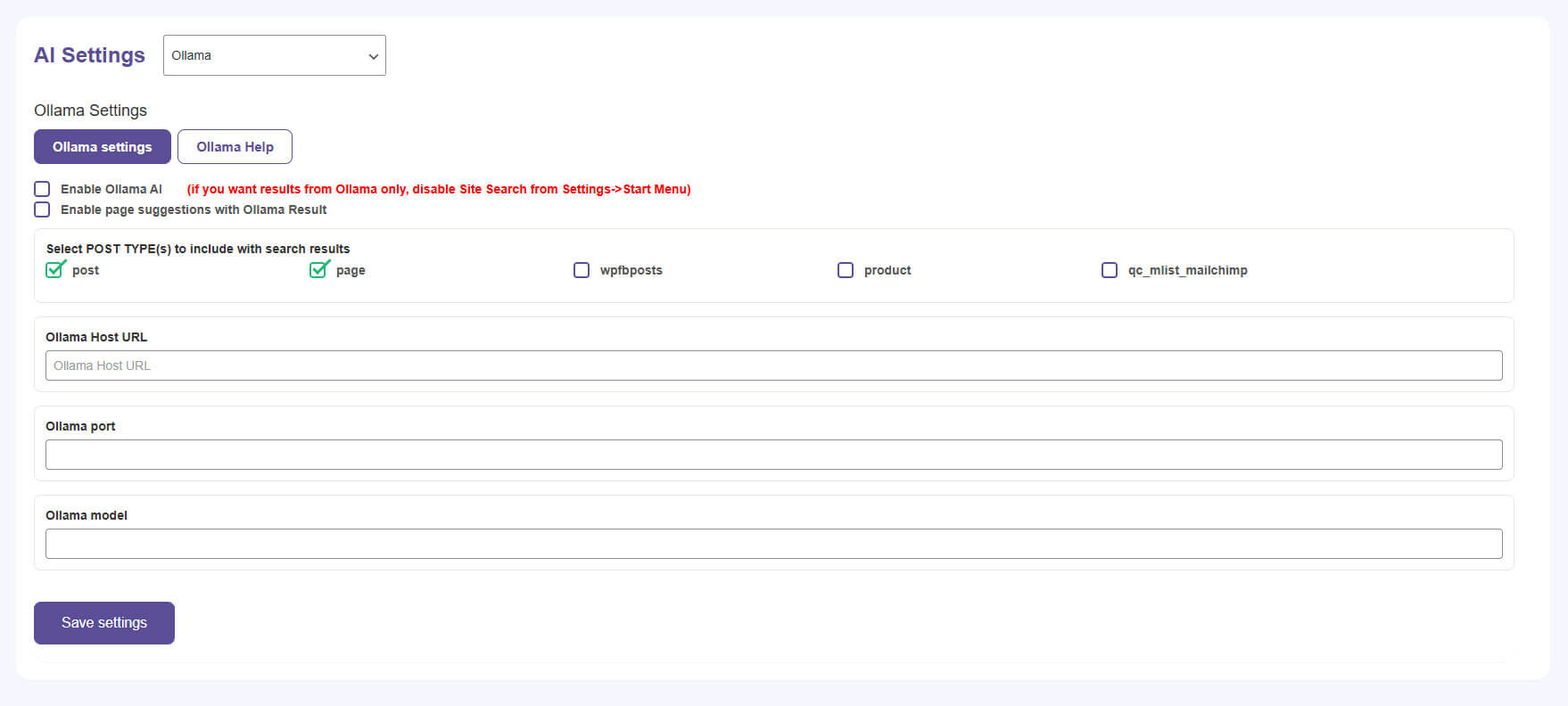
Task: Uncheck the post post-type checkbox
Action: point(55,269)
